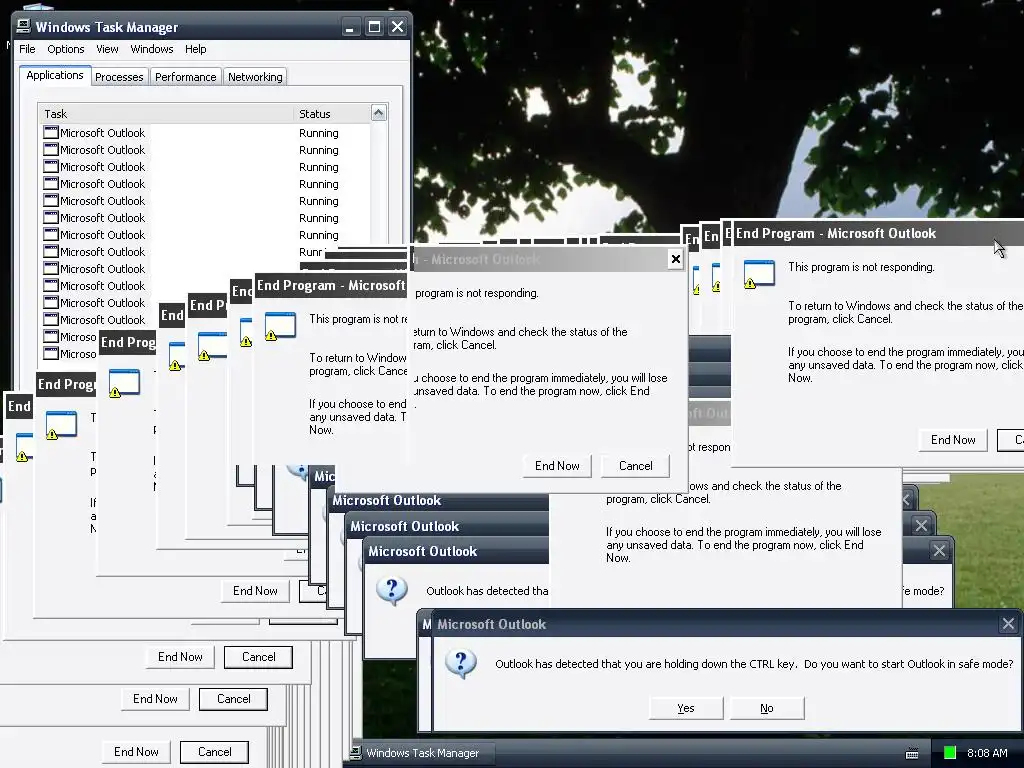1024x768 pixels.
Task: Click the 8:08 AM taskbar clock
Action: click(987, 753)
